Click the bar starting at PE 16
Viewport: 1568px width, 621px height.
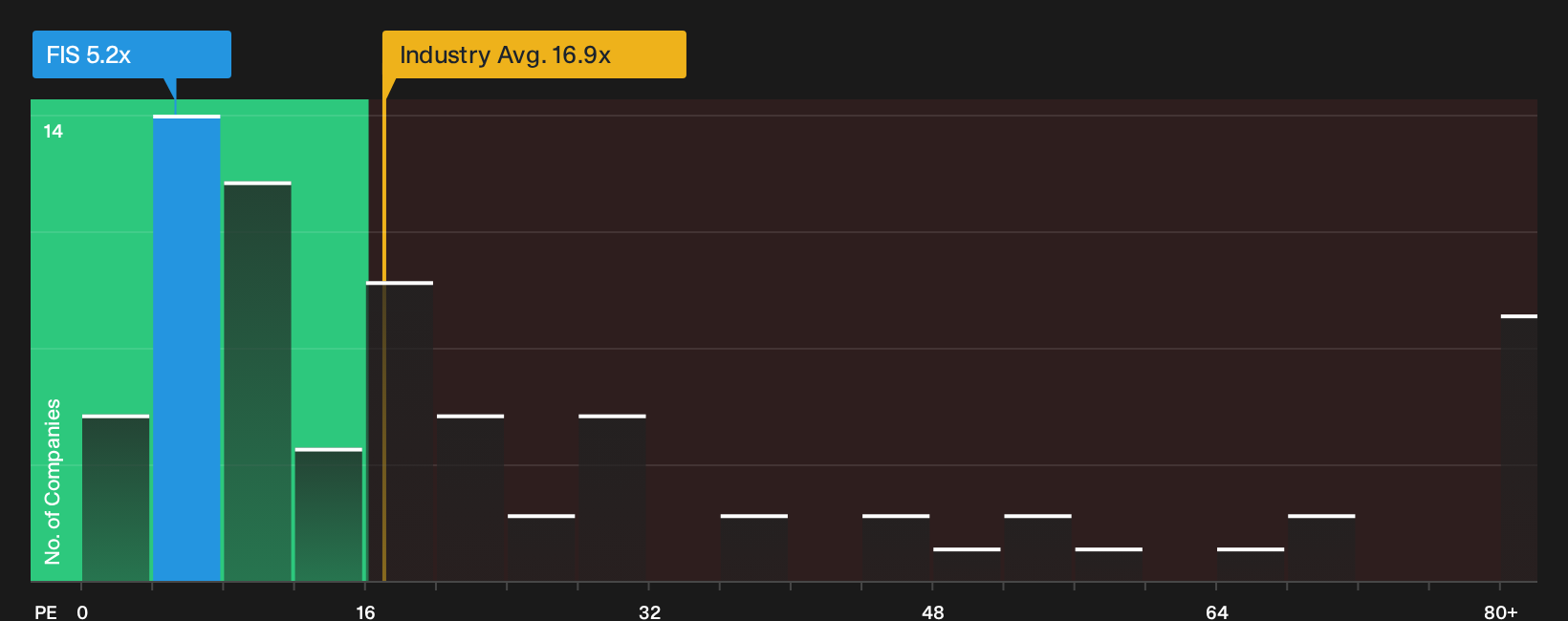pyautogui.click(x=400, y=431)
